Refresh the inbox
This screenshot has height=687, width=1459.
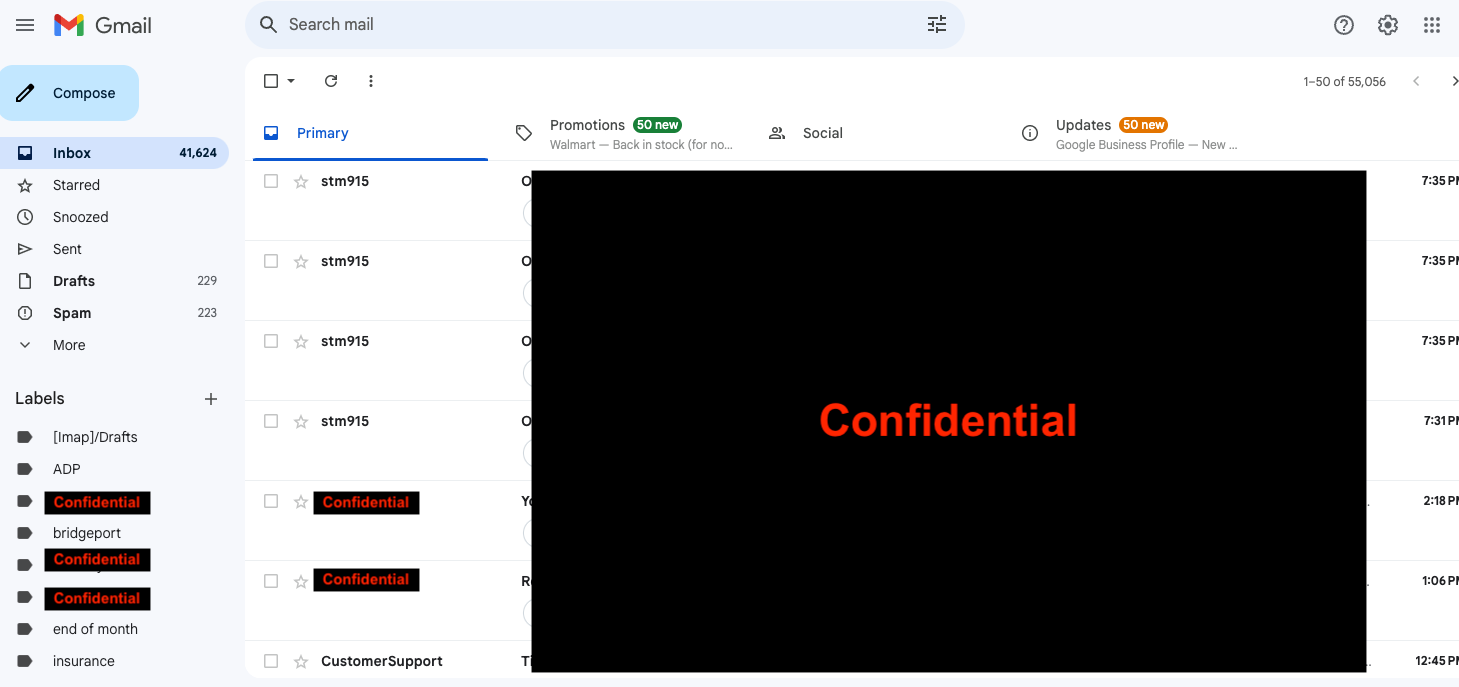pyautogui.click(x=331, y=81)
